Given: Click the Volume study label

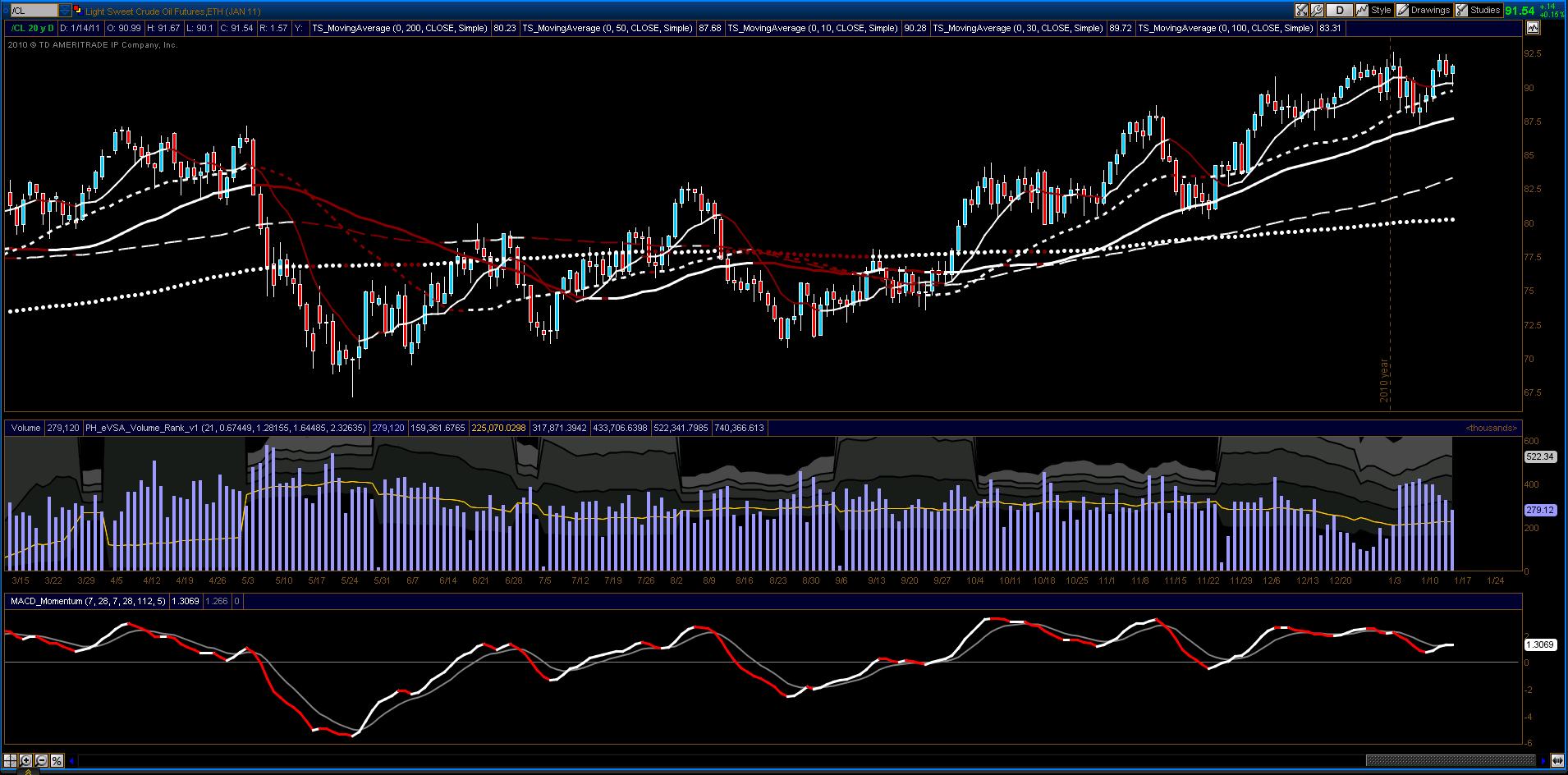Looking at the screenshot, I should (x=25, y=428).
